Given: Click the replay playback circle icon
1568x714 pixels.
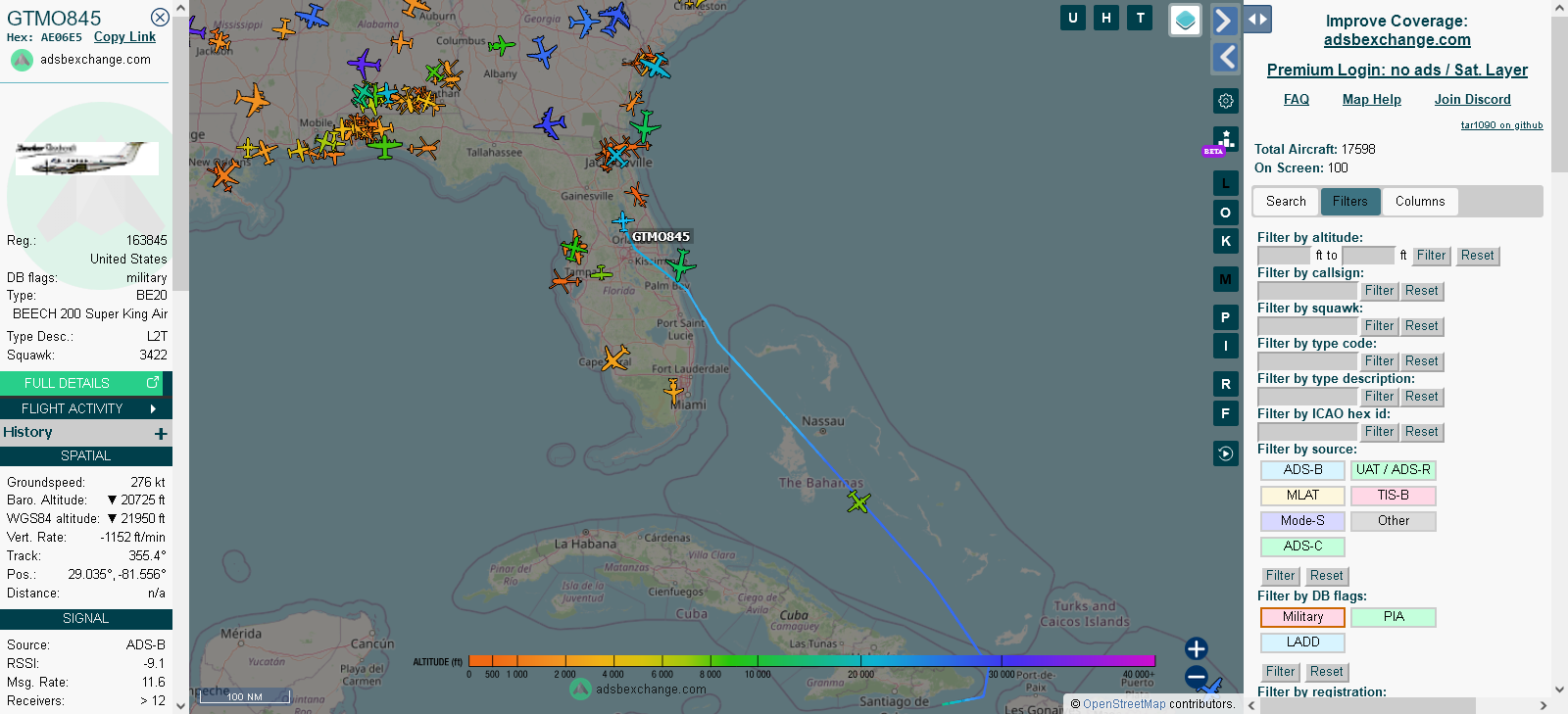Looking at the screenshot, I should pos(1226,453).
